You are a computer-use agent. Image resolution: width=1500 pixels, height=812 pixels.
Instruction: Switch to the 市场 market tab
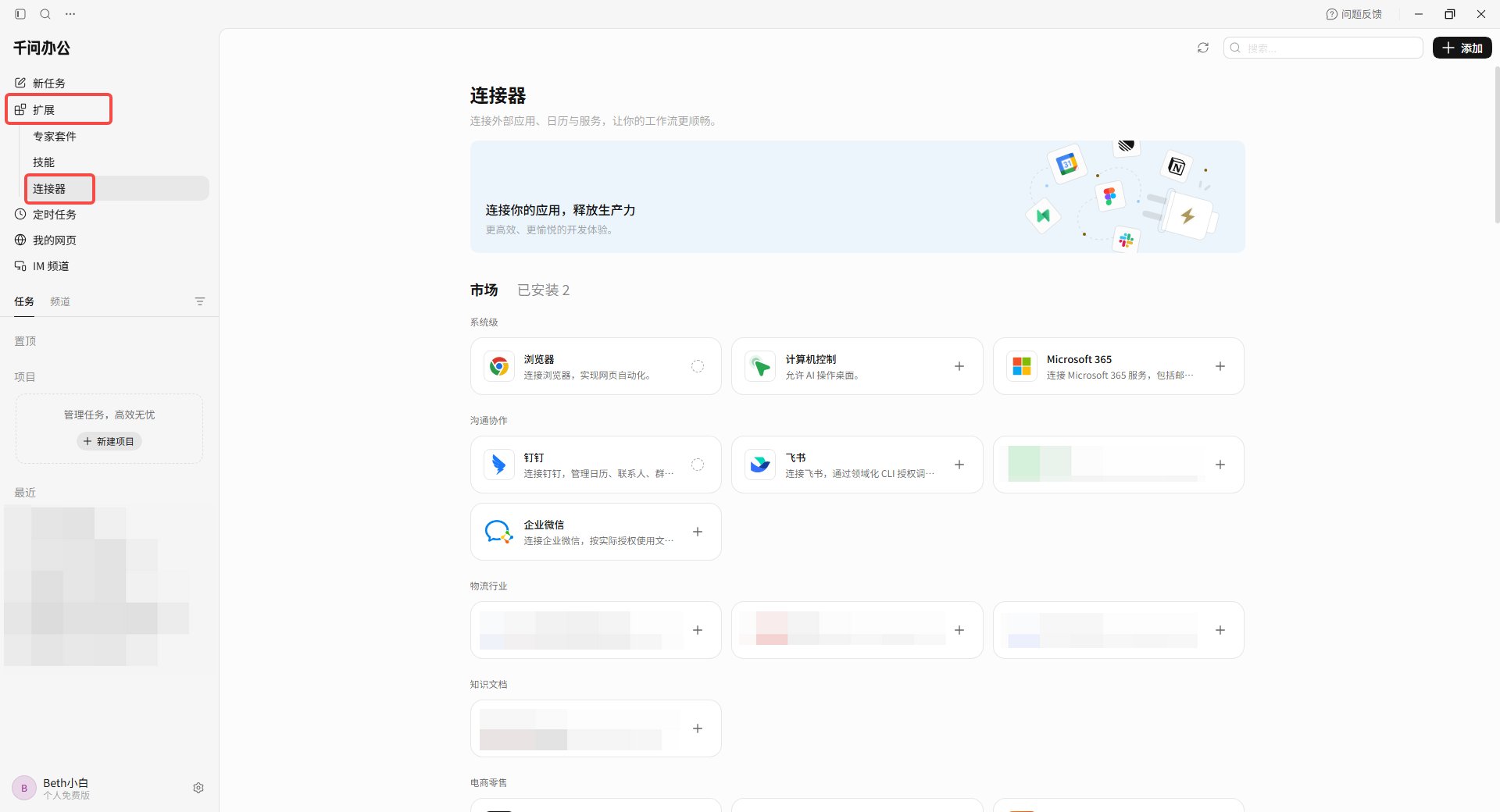484,290
